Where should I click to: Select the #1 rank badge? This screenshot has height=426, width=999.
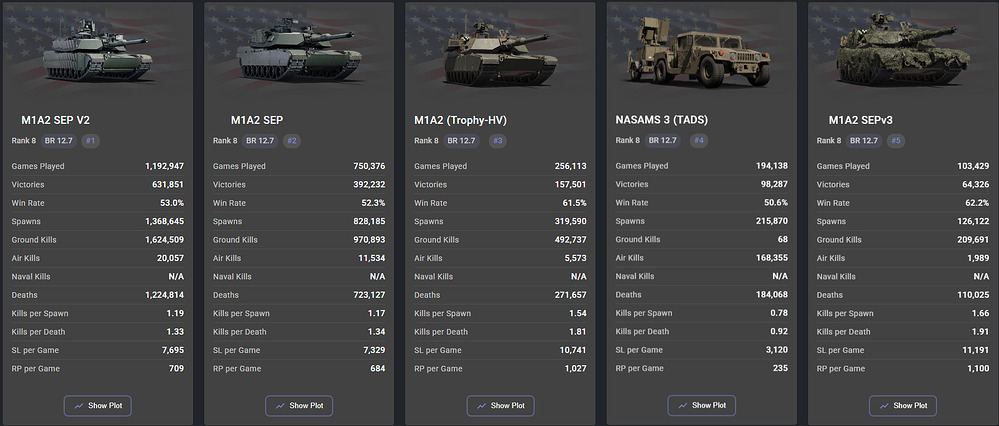pyautogui.click(x=90, y=141)
